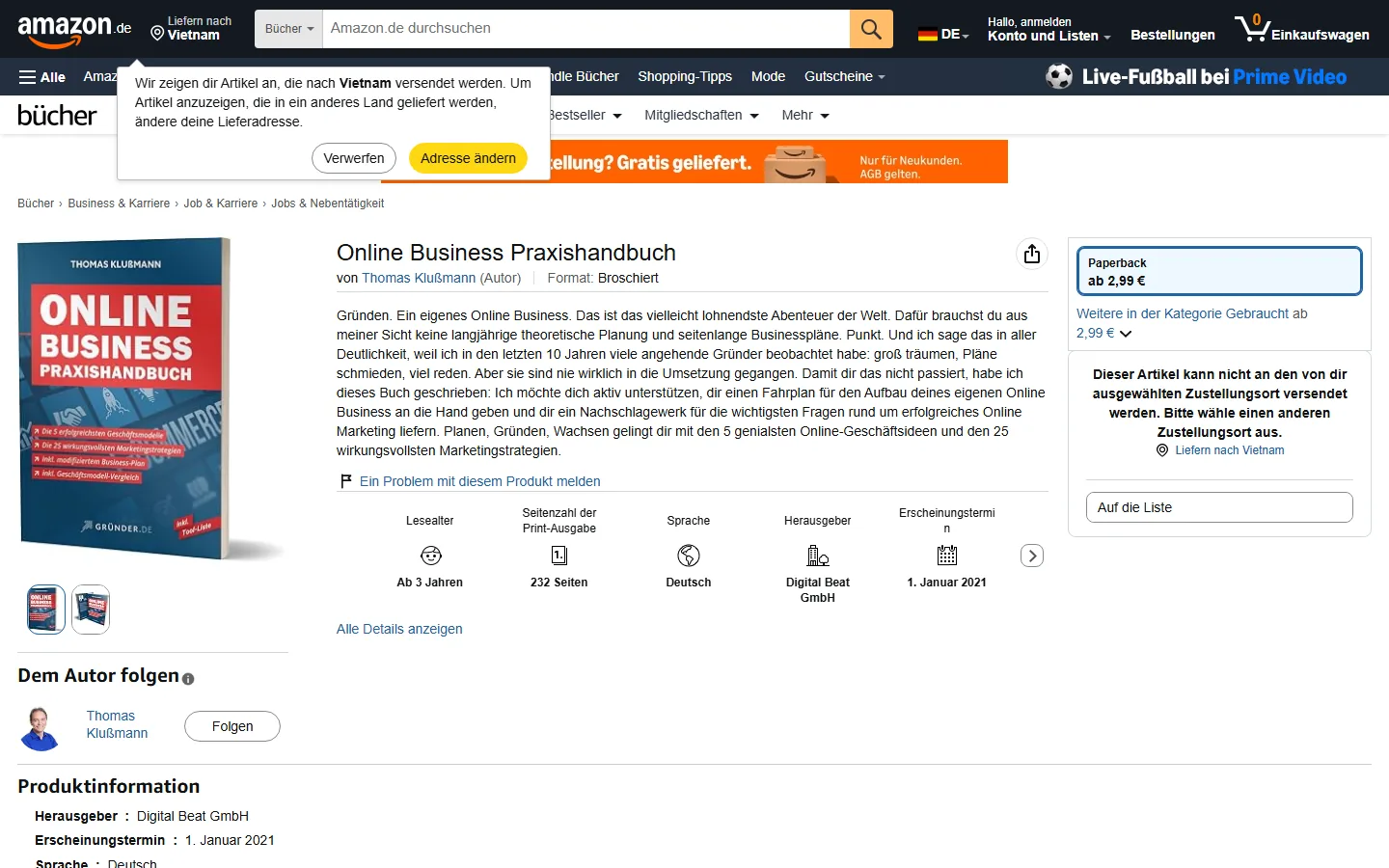Click the Lesealter face icon
Screen dimensions: 1389x868
pyautogui.click(x=431, y=556)
